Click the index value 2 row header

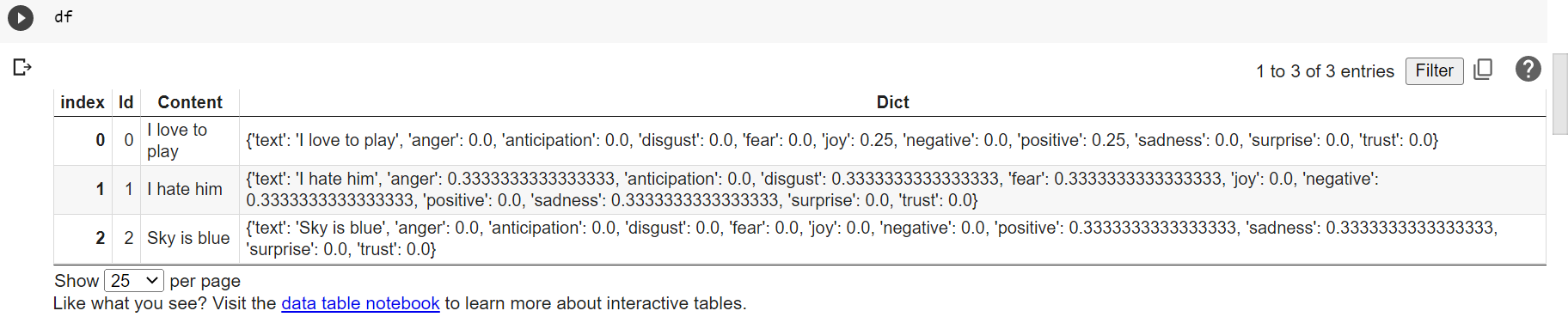click(100, 239)
